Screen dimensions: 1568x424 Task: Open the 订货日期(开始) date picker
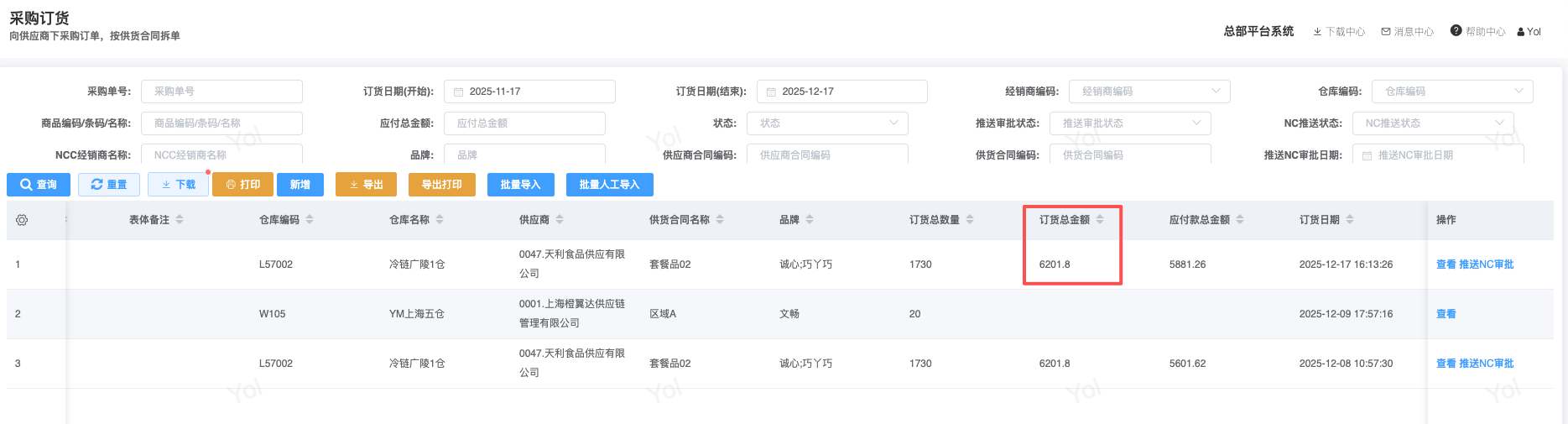pyautogui.click(x=529, y=92)
